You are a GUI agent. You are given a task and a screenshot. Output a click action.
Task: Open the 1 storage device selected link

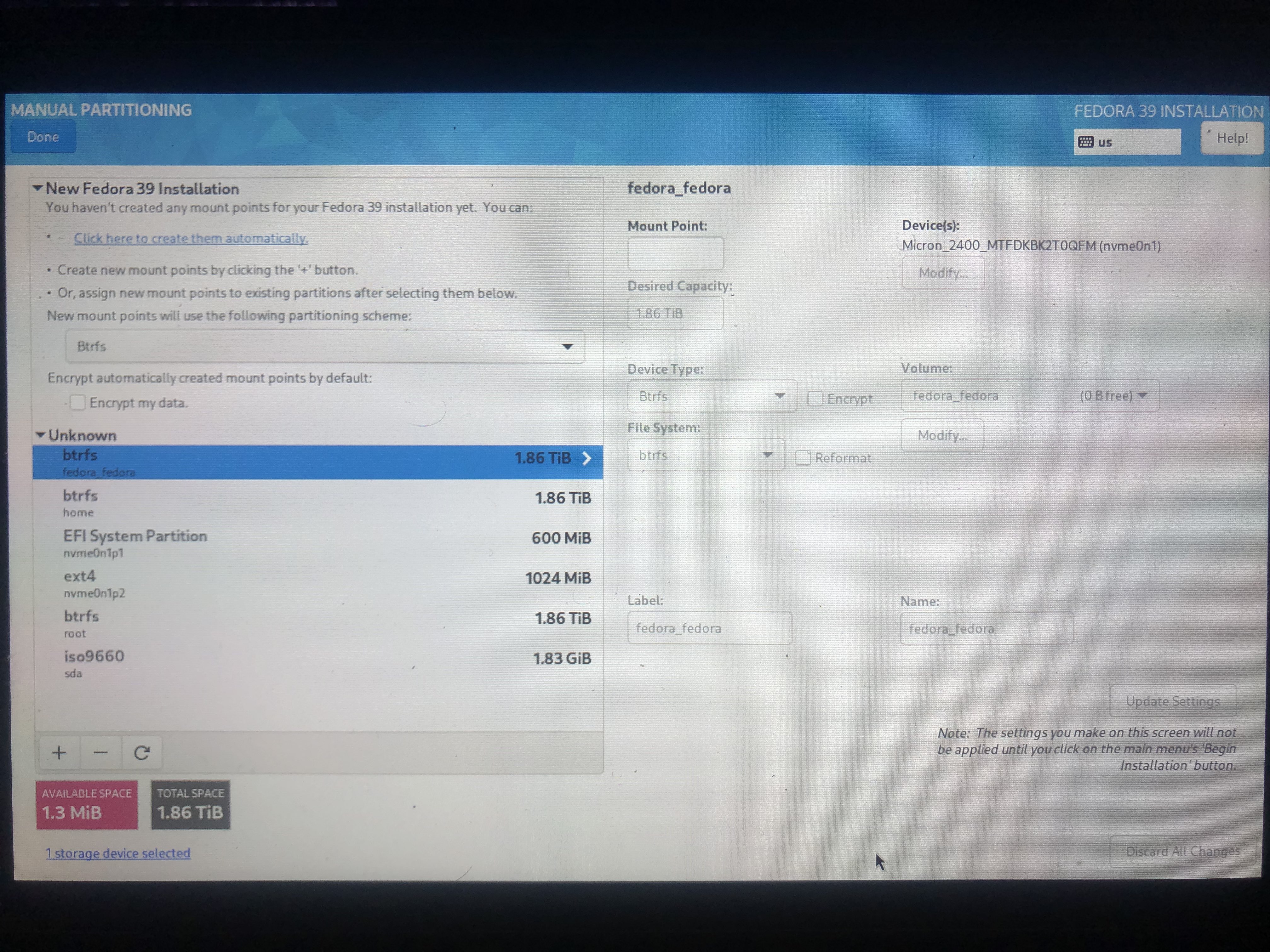(118, 853)
